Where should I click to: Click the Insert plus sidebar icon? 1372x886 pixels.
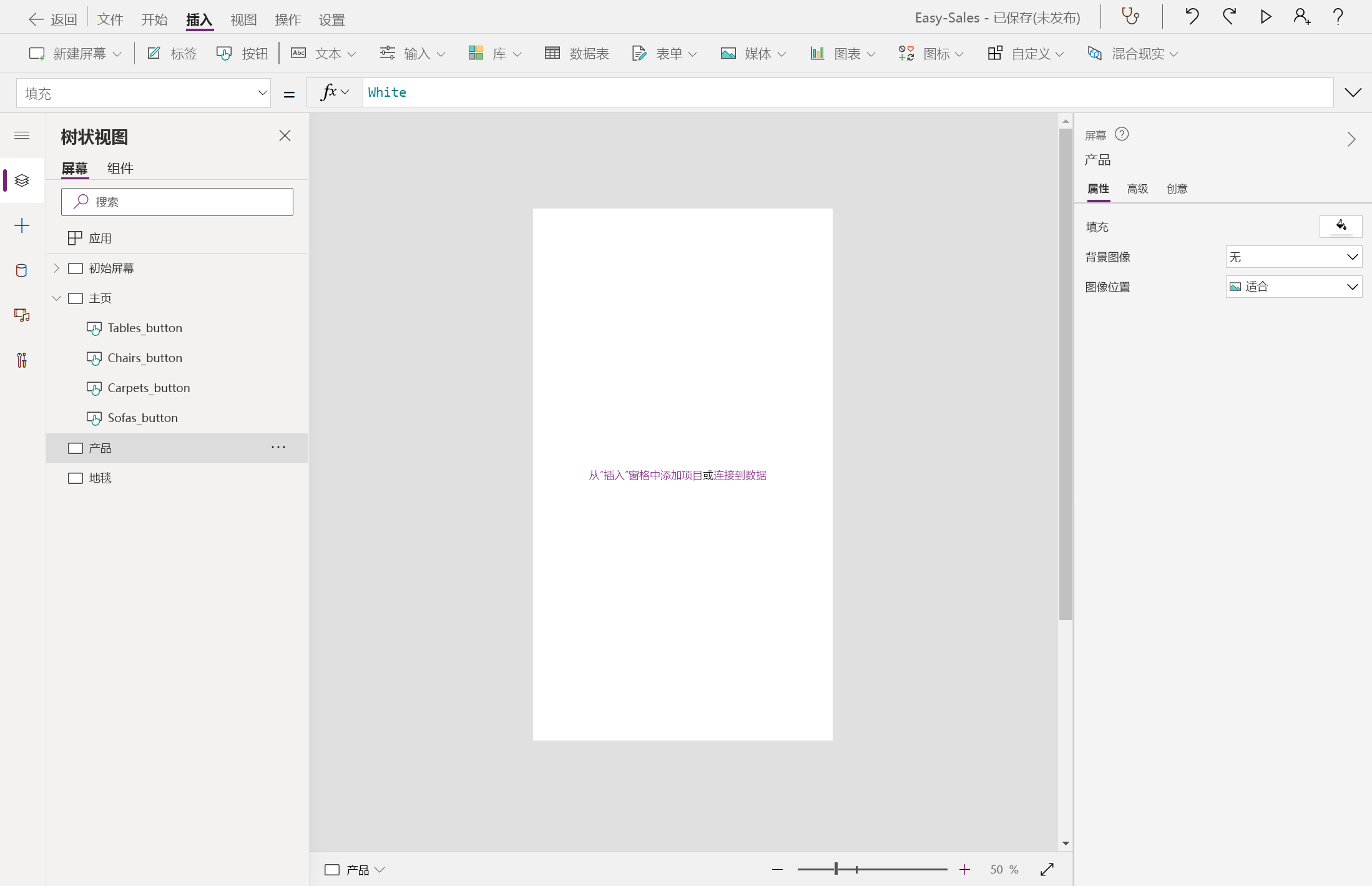point(22,225)
